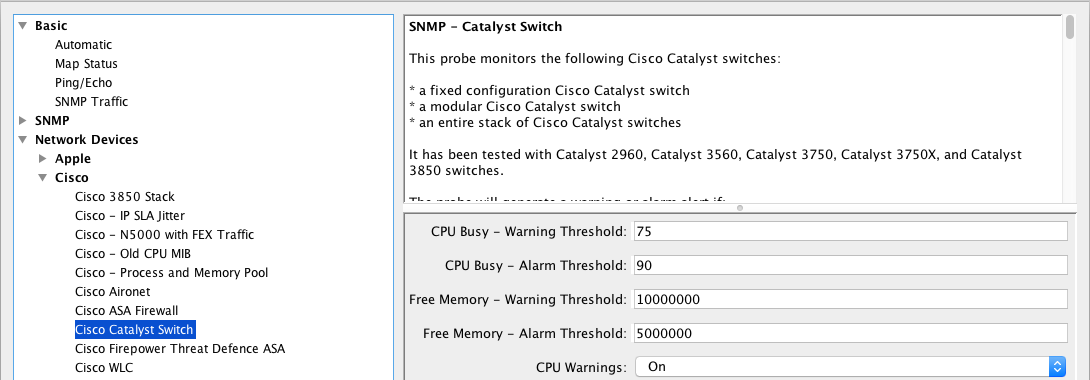Edit CPU Busy Alarm Threshold field

[x=849, y=265]
